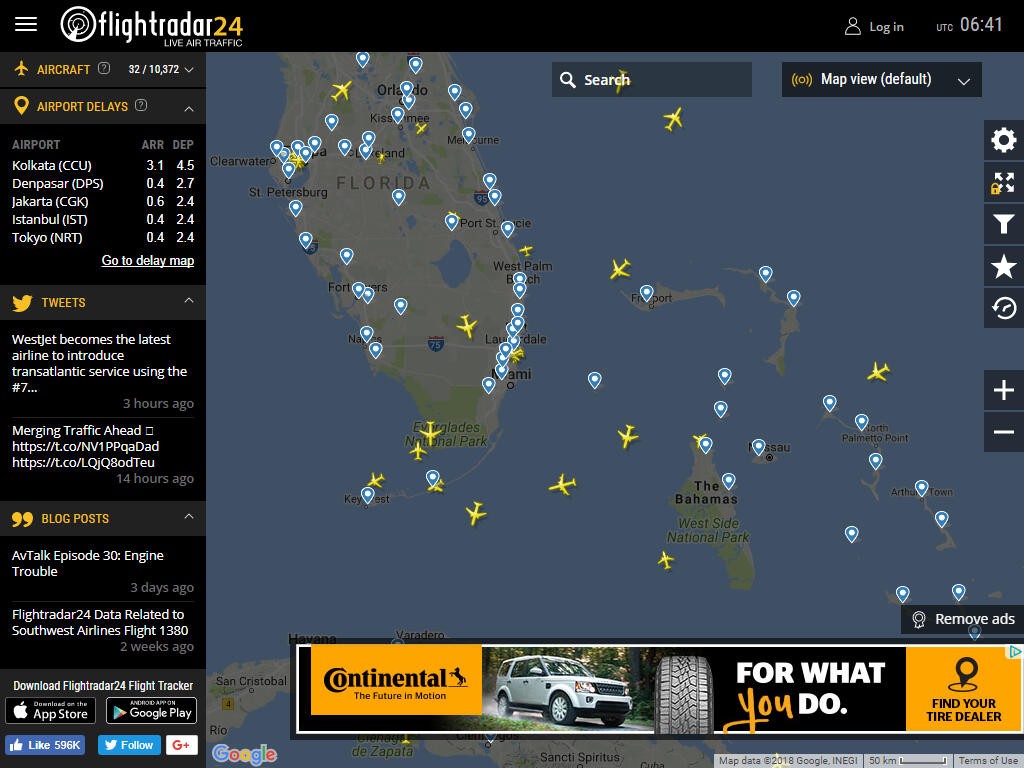This screenshot has width=1024, height=768.
Task: Click the Airport Delays pin icon
Action: pos(22,106)
